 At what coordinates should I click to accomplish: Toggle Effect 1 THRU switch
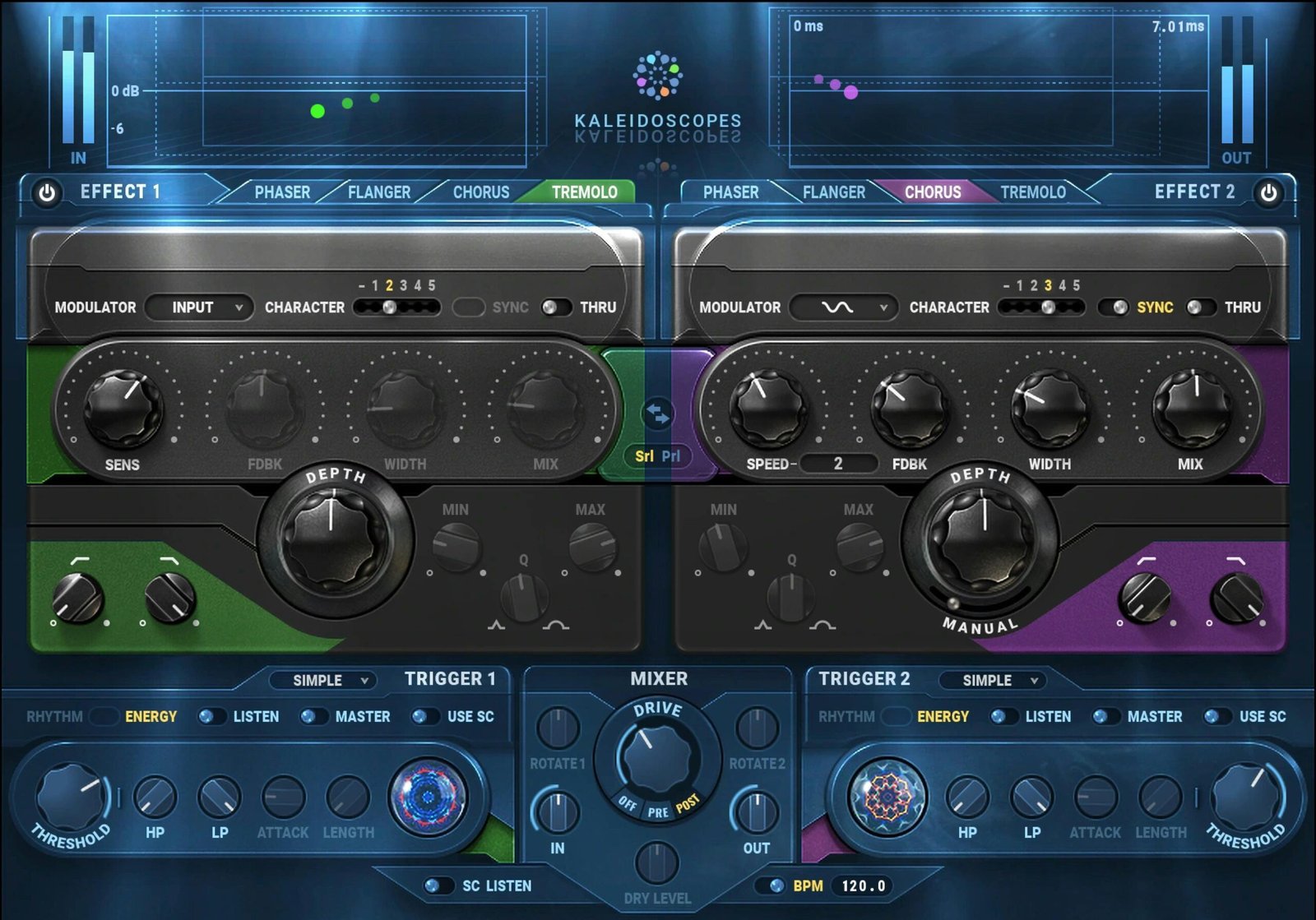point(556,307)
